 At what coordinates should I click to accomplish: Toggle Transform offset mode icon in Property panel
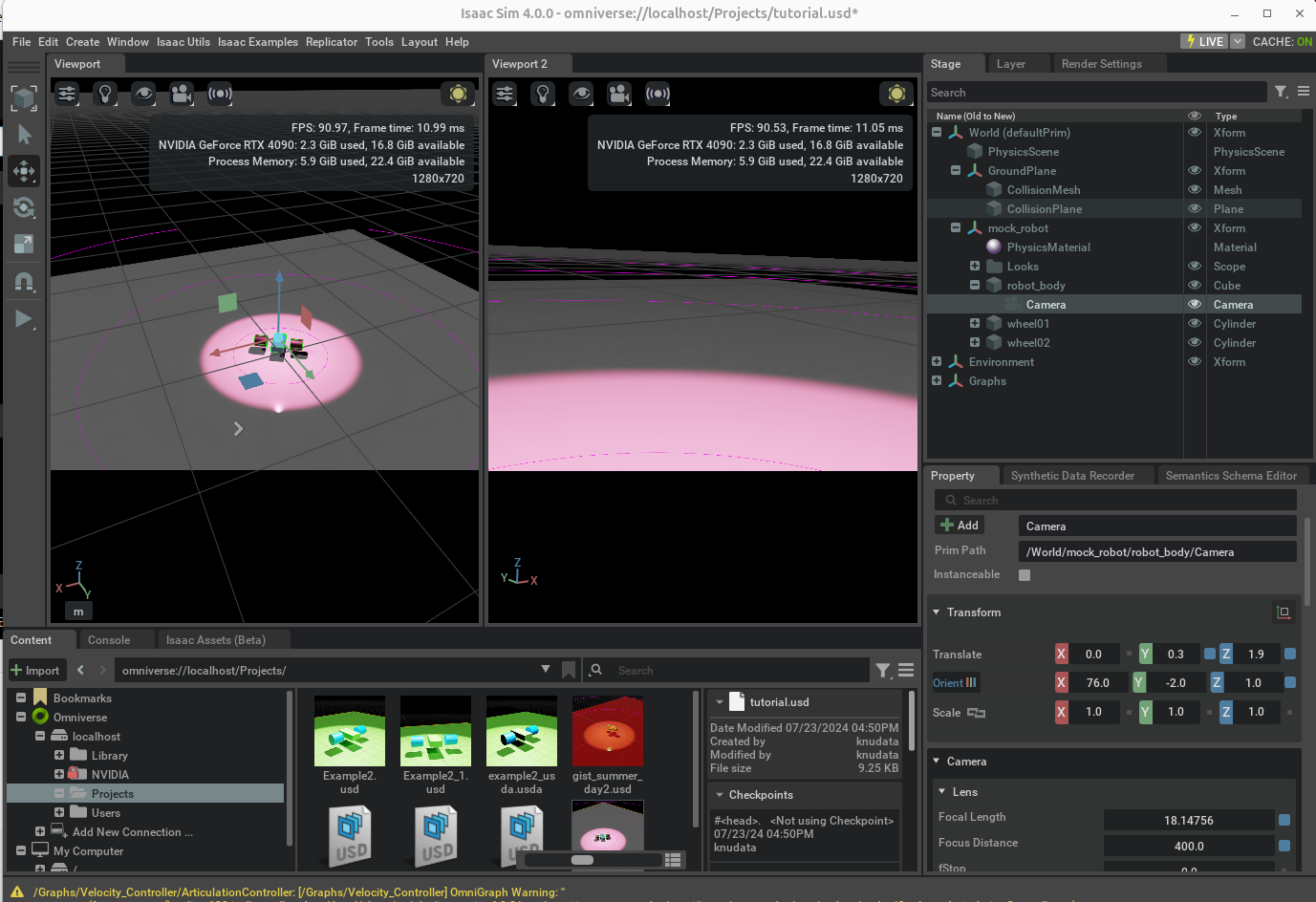pos(1284,612)
